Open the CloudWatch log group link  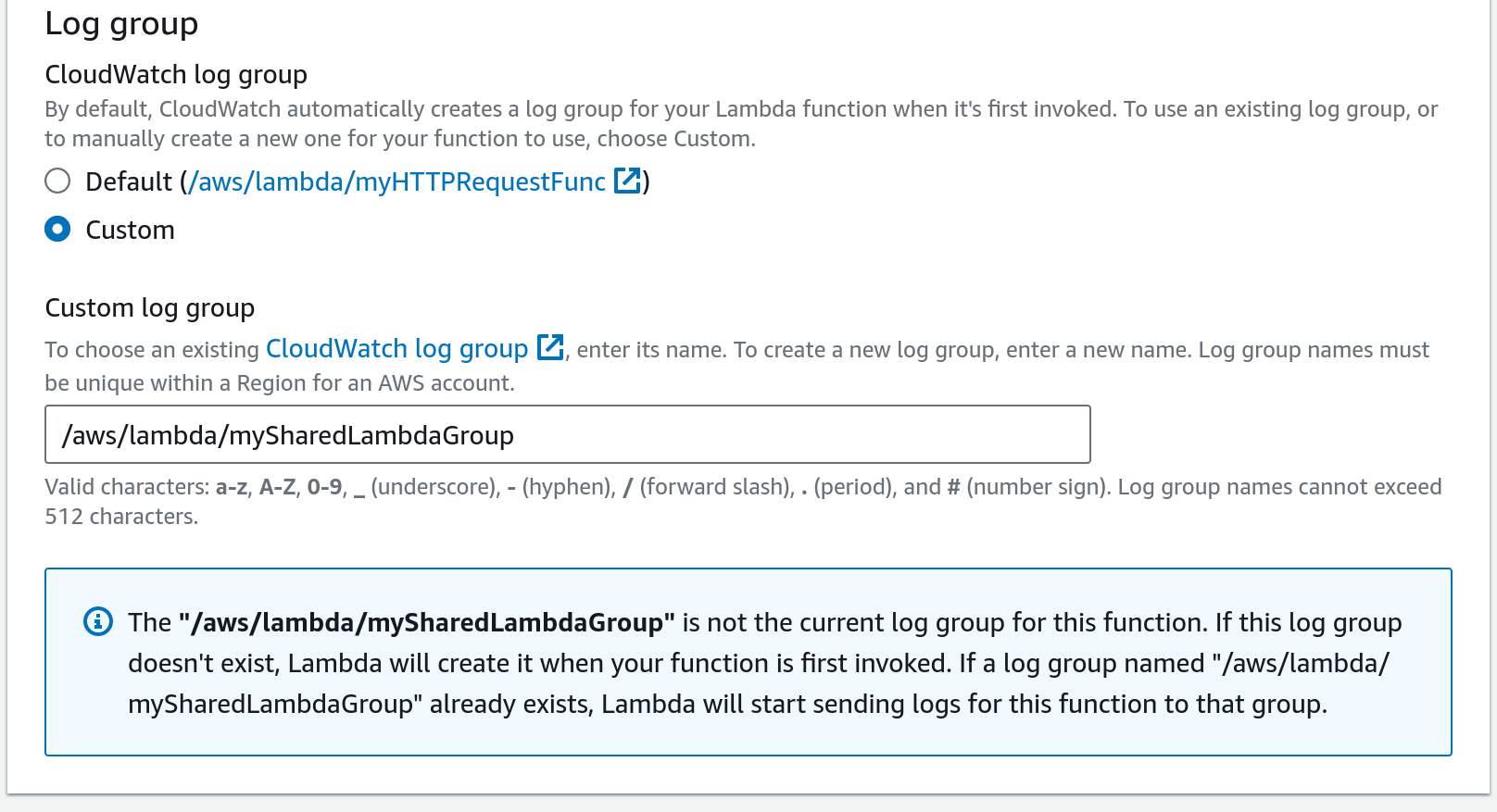point(396,349)
